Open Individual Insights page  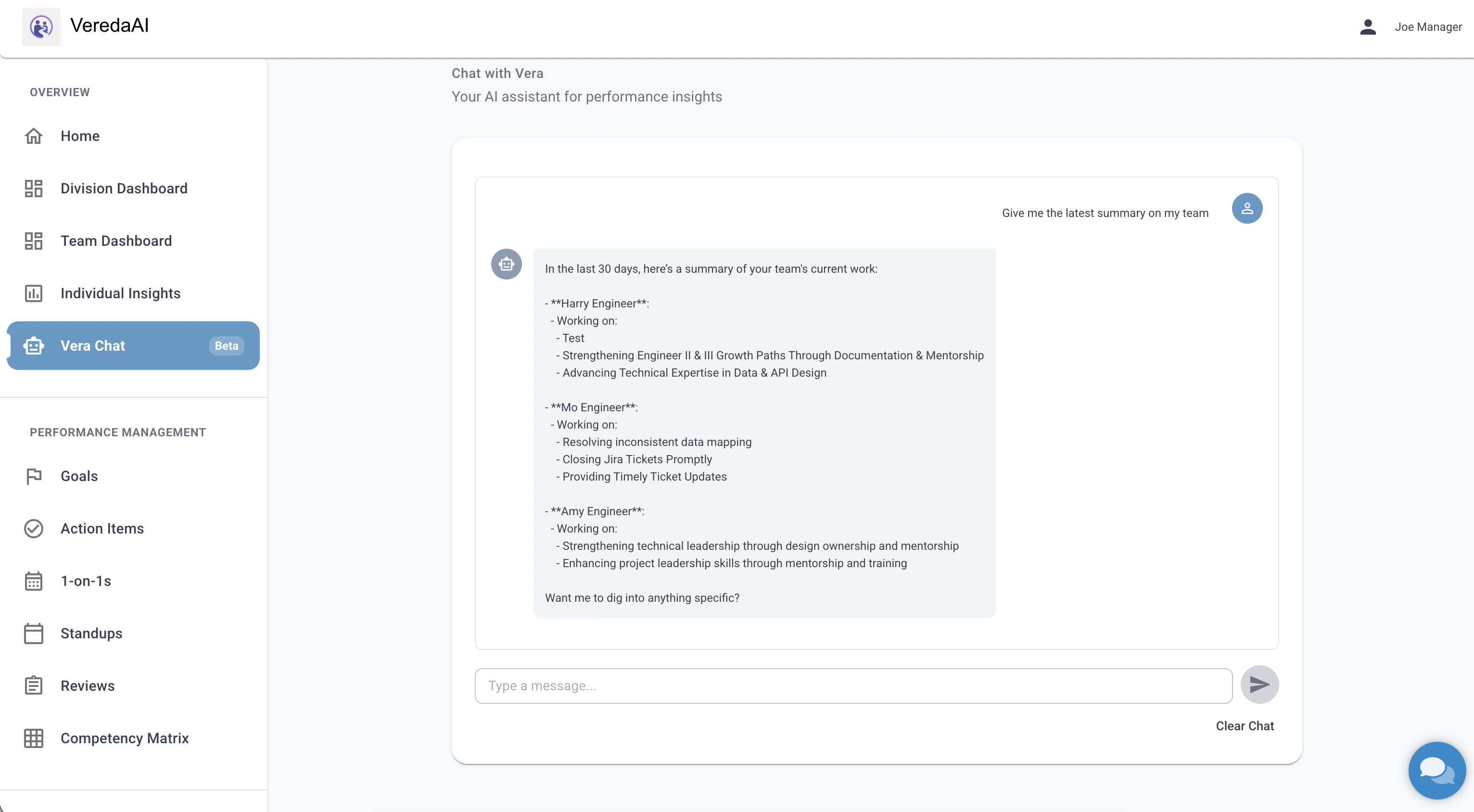[x=120, y=293]
